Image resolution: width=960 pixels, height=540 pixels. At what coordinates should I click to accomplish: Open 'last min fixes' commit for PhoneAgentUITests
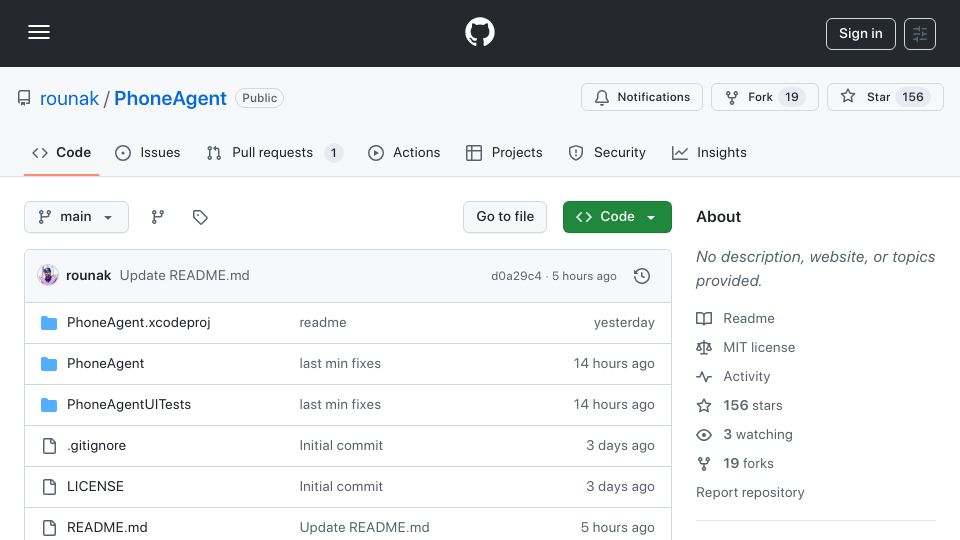tap(340, 405)
